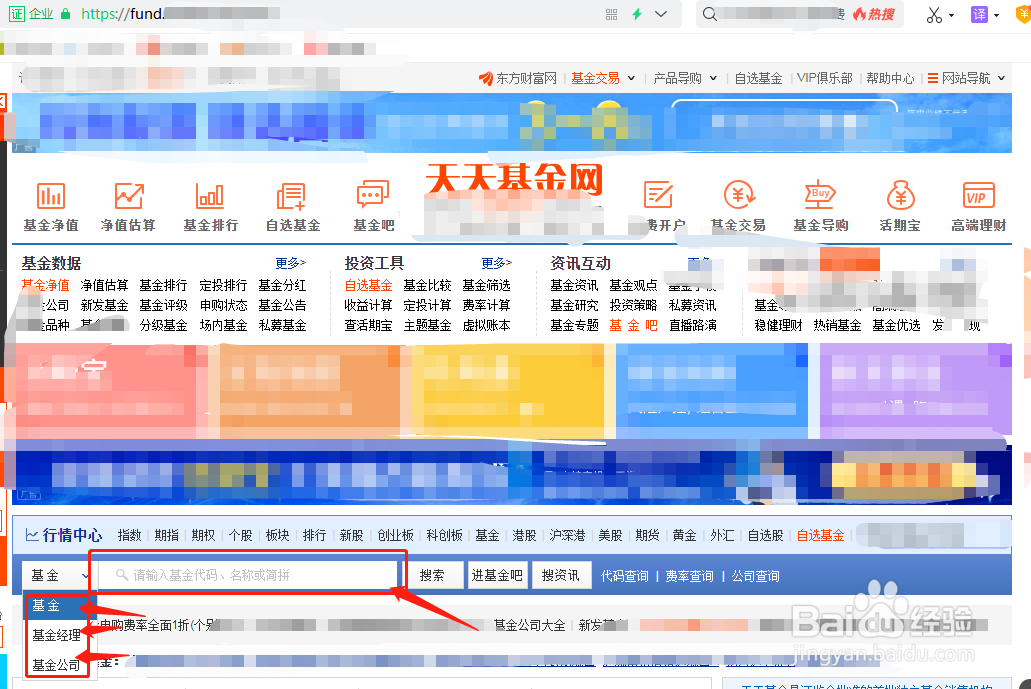This screenshot has width=1031, height=689.
Task: Expand the 网站导航 dropdown
Action: pos(1001,78)
